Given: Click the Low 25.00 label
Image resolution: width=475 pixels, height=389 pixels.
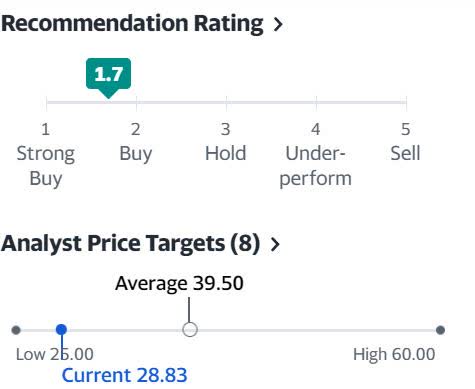Looking at the screenshot, I should (x=55, y=354).
